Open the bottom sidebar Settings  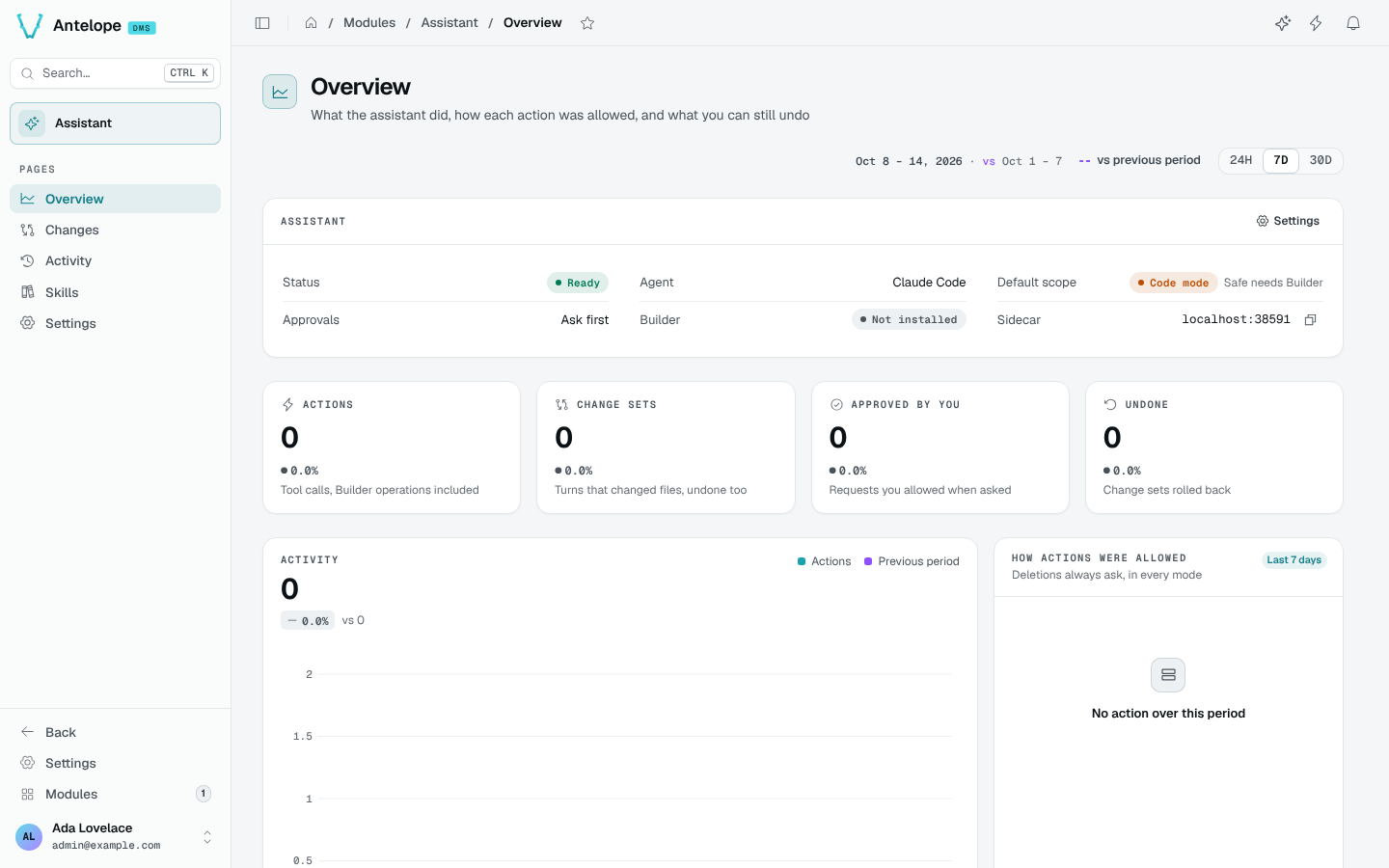point(115,763)
